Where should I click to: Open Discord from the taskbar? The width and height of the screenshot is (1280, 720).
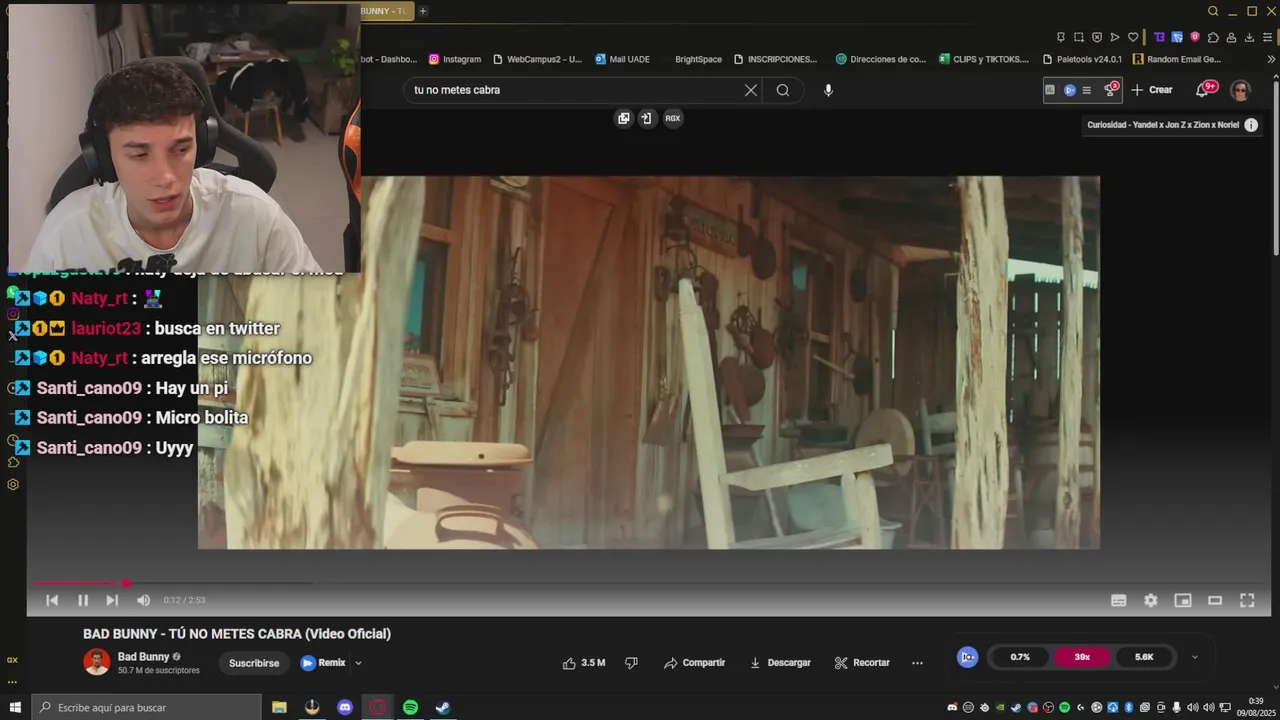(x=345, y=707)
